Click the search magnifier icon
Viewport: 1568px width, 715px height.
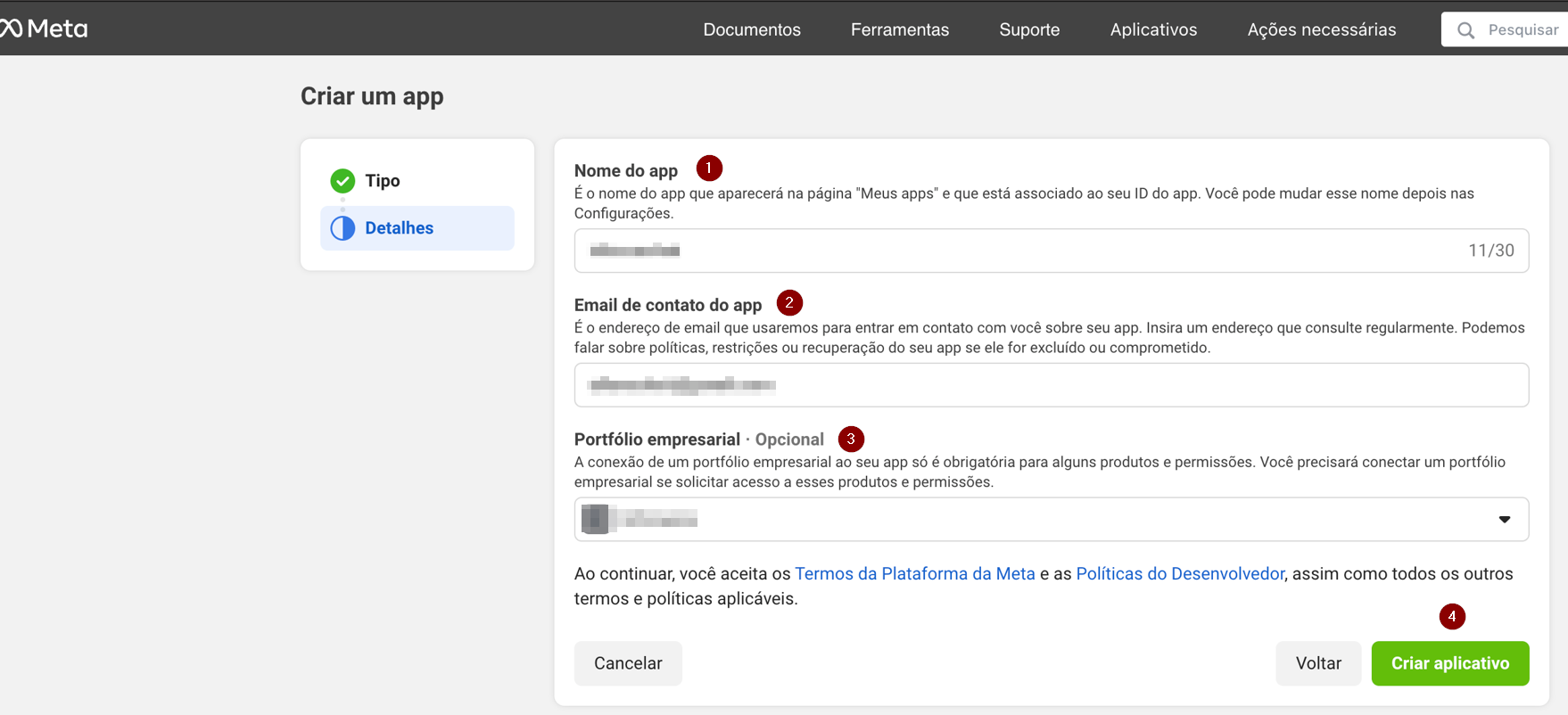click(x=1465, y=30)
